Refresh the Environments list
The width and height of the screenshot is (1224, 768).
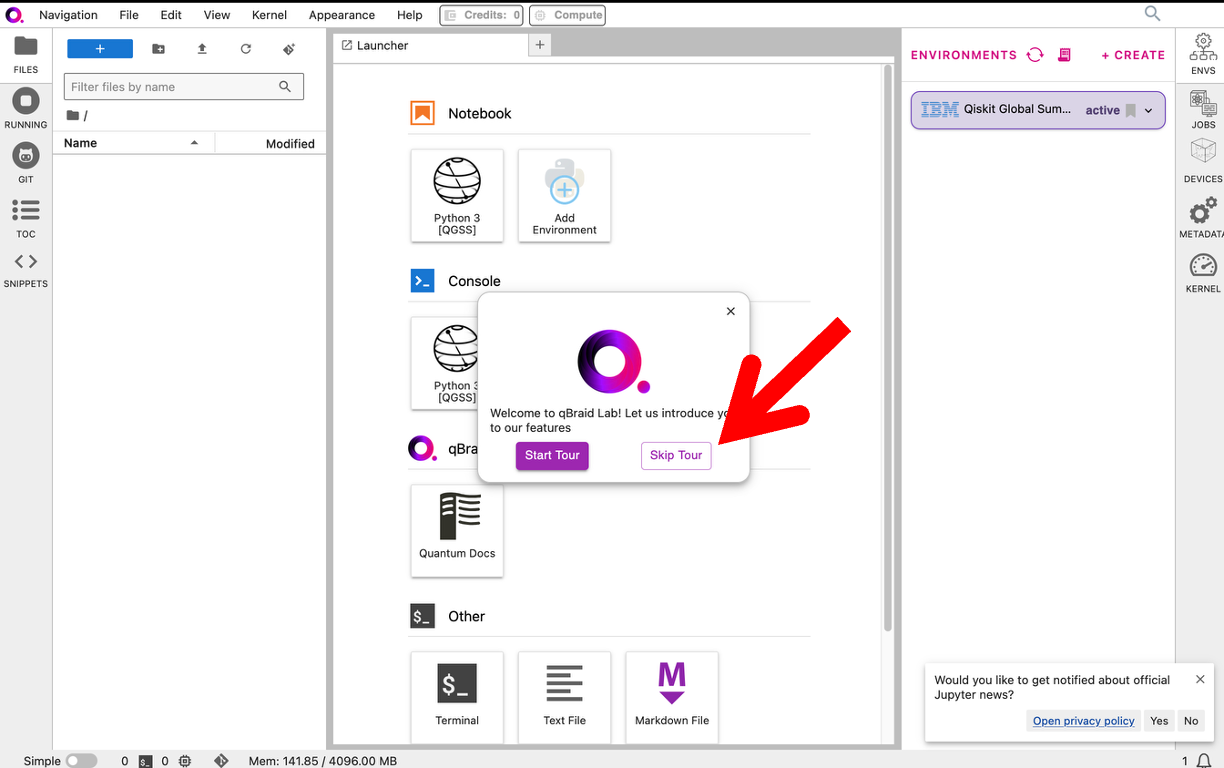(x=1035, y=55)
